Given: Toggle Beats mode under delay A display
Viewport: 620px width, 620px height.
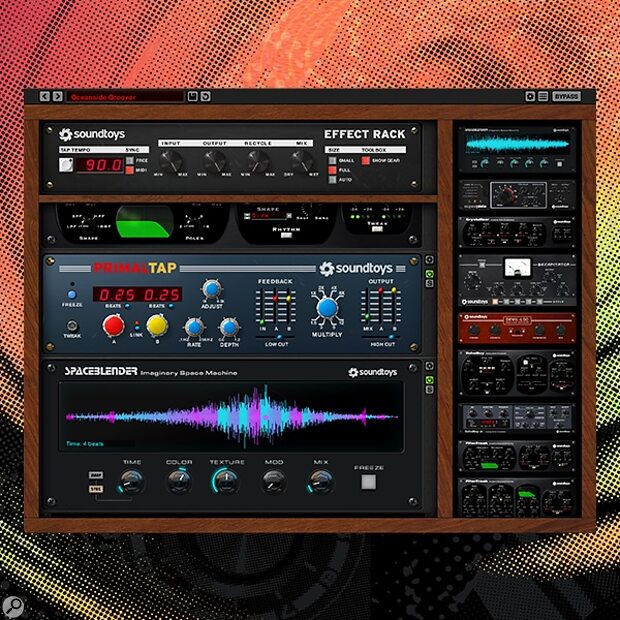Looking at the screenshot, I should 127,306.
